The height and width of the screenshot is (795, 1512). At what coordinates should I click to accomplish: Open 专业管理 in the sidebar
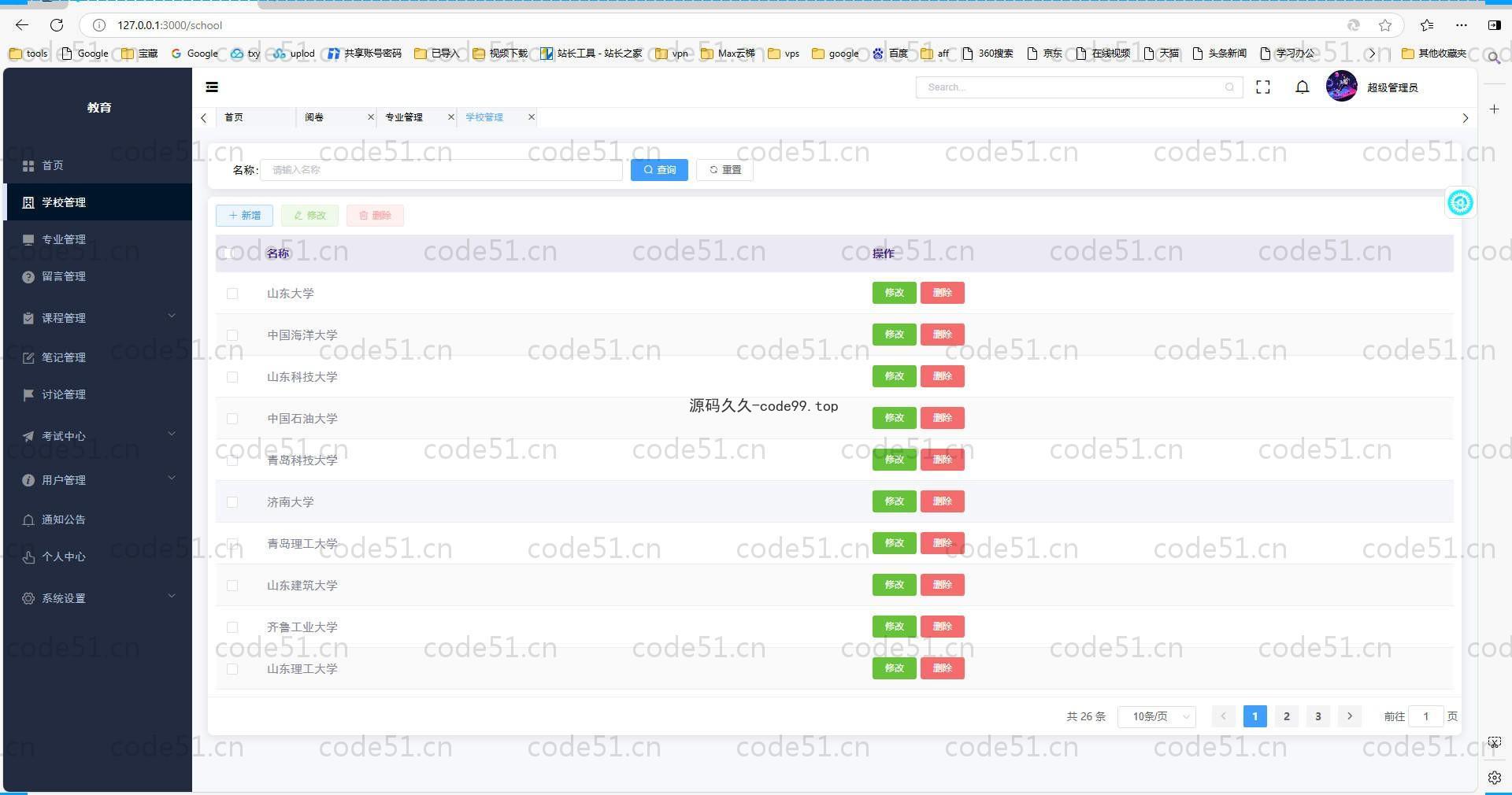pos(98,239)
